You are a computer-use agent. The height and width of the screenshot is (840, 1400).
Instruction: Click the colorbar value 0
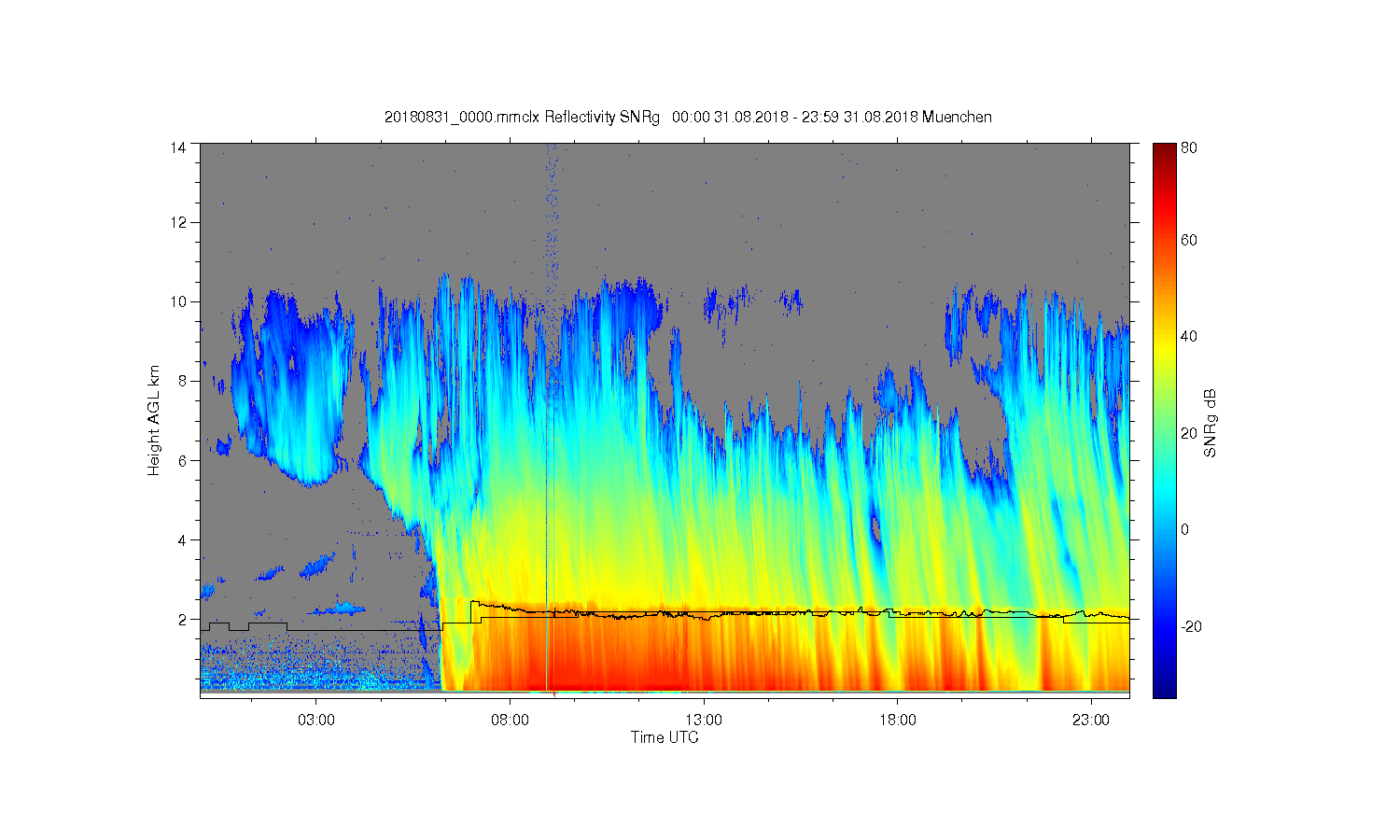[1184, 529]
